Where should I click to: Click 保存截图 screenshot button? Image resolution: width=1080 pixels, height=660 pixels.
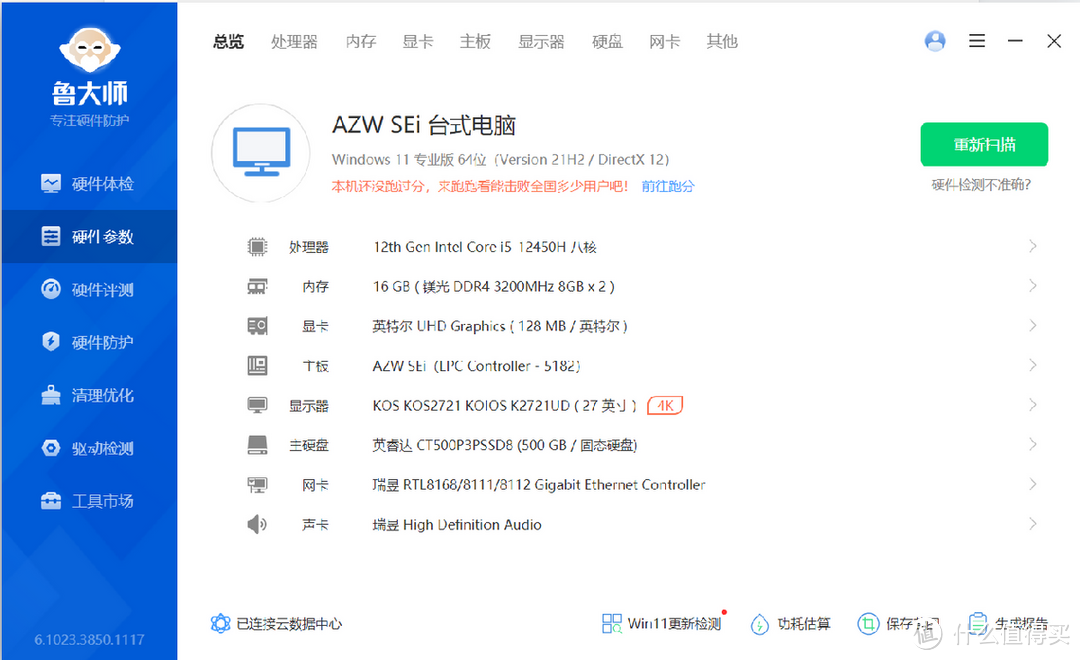899,623
